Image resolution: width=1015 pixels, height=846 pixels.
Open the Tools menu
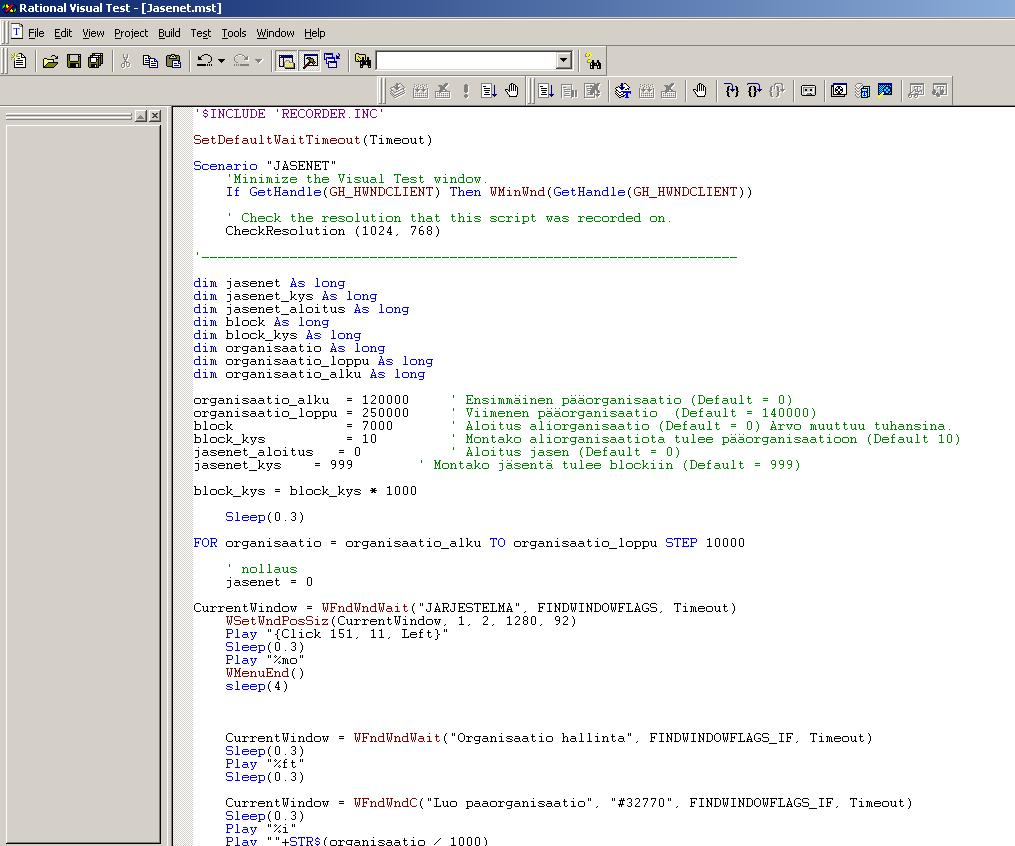[234, 33]
